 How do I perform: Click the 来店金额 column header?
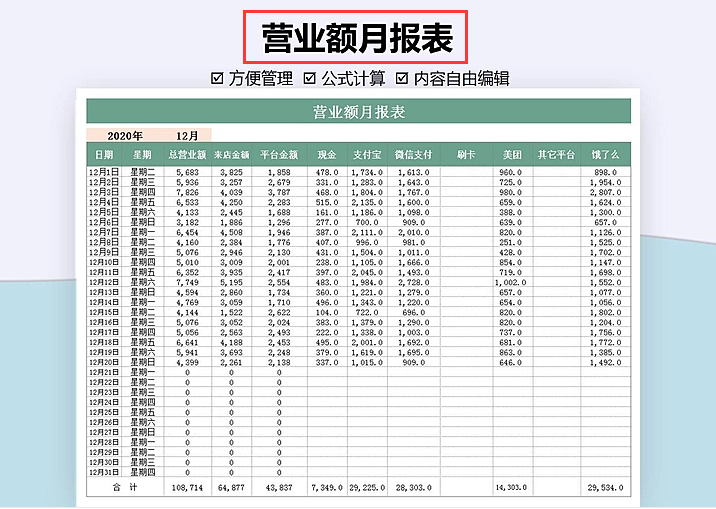point(232,155)
